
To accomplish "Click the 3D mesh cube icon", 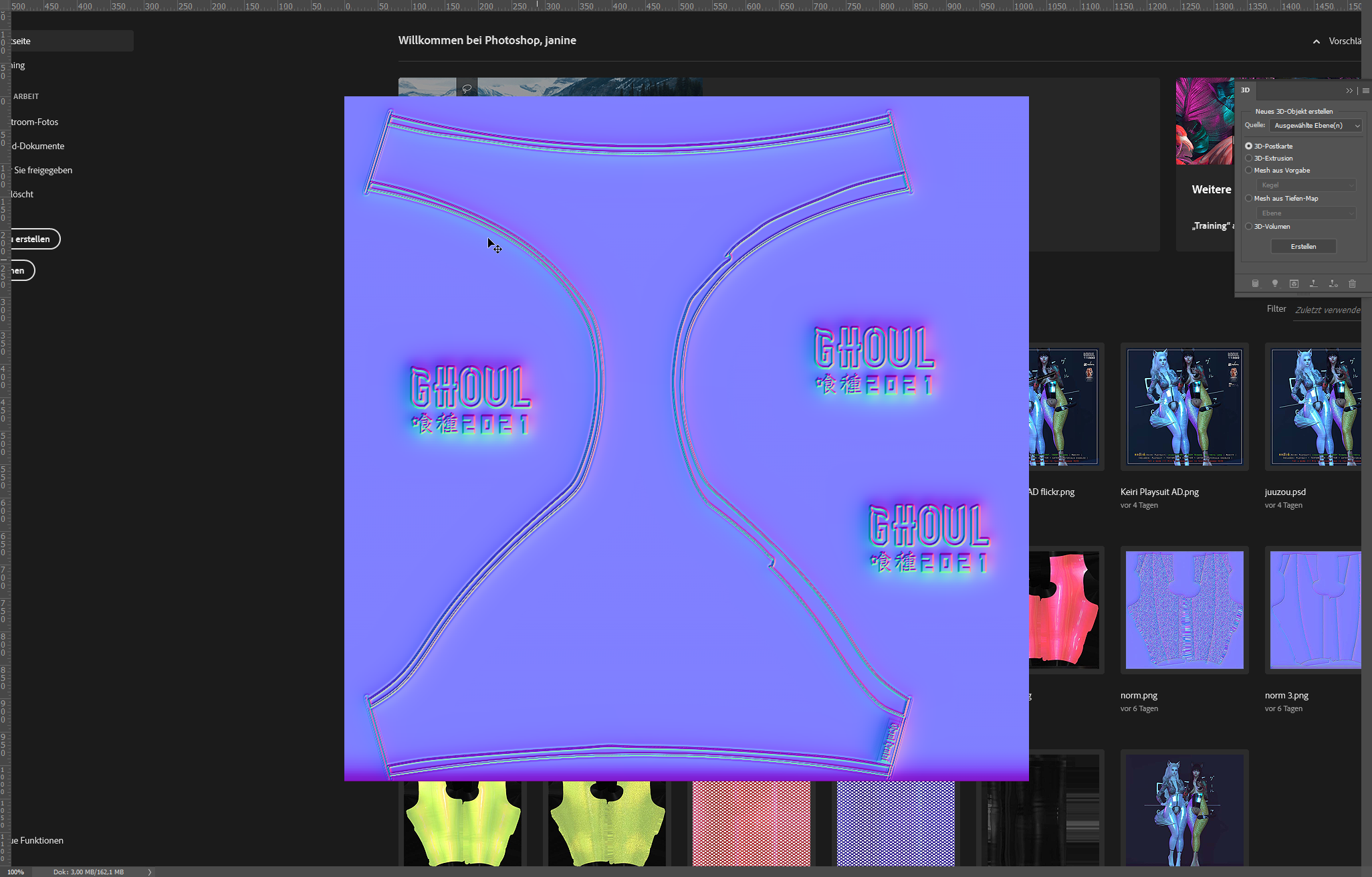I will (1294, 284).
